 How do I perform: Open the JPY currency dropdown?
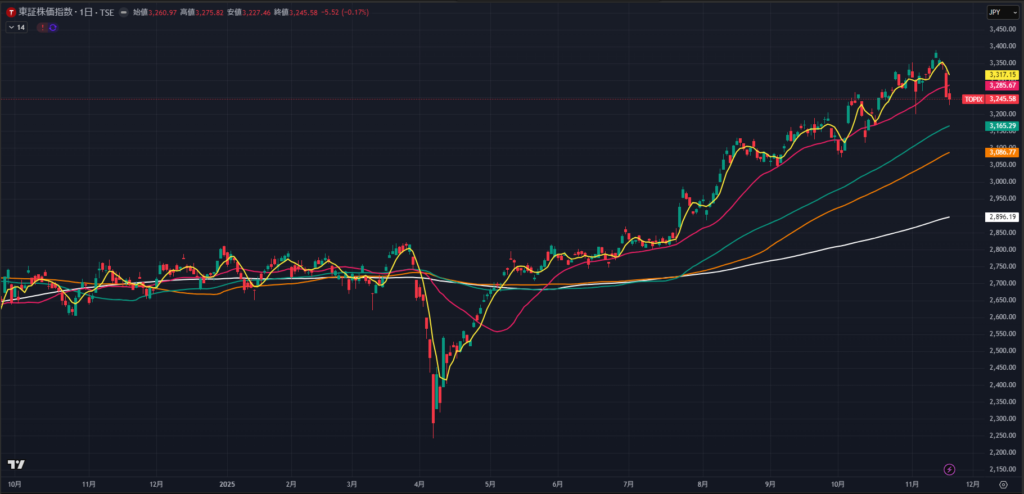(x=996, y=12)
